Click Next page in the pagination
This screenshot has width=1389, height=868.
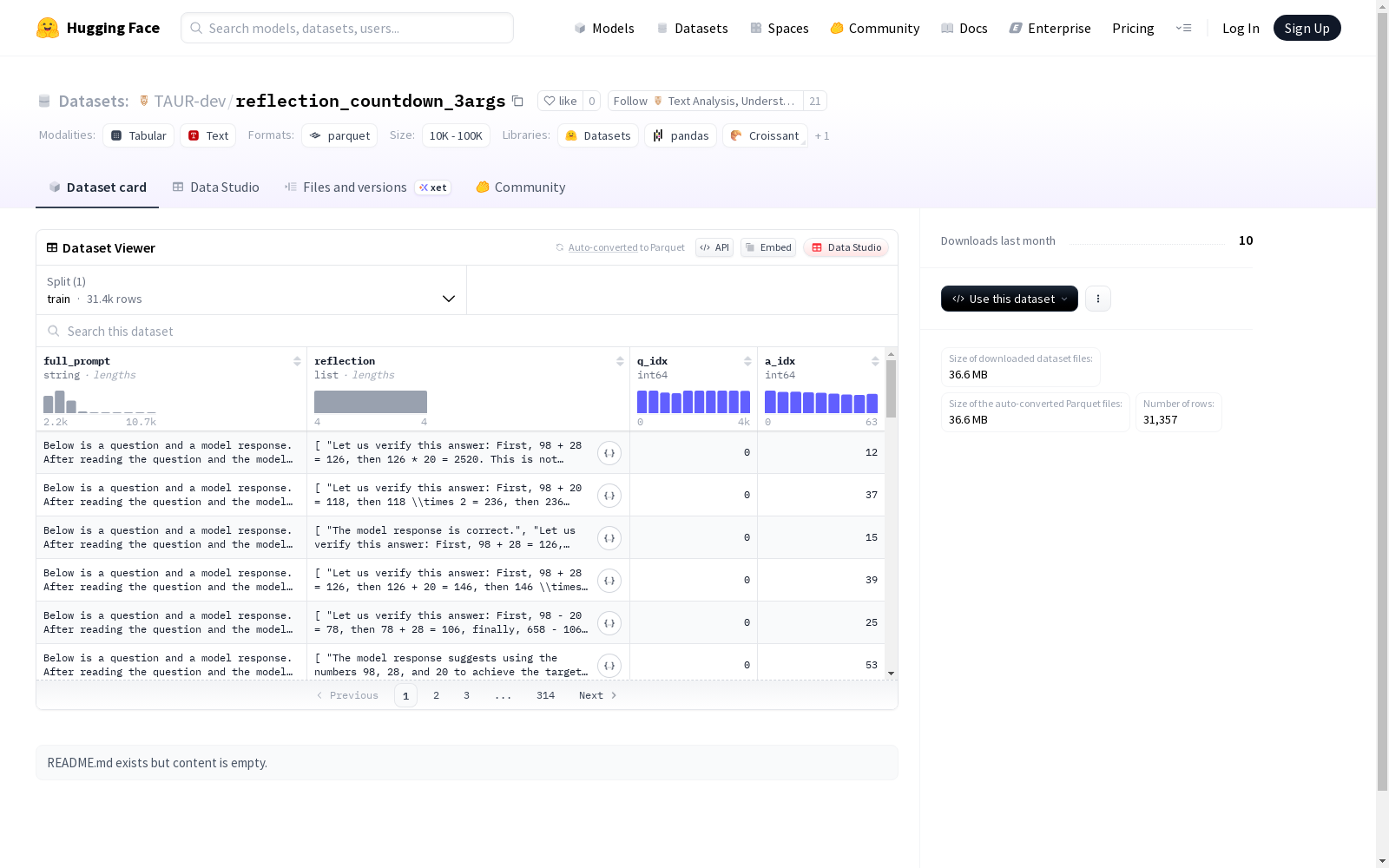click(598, 695)
